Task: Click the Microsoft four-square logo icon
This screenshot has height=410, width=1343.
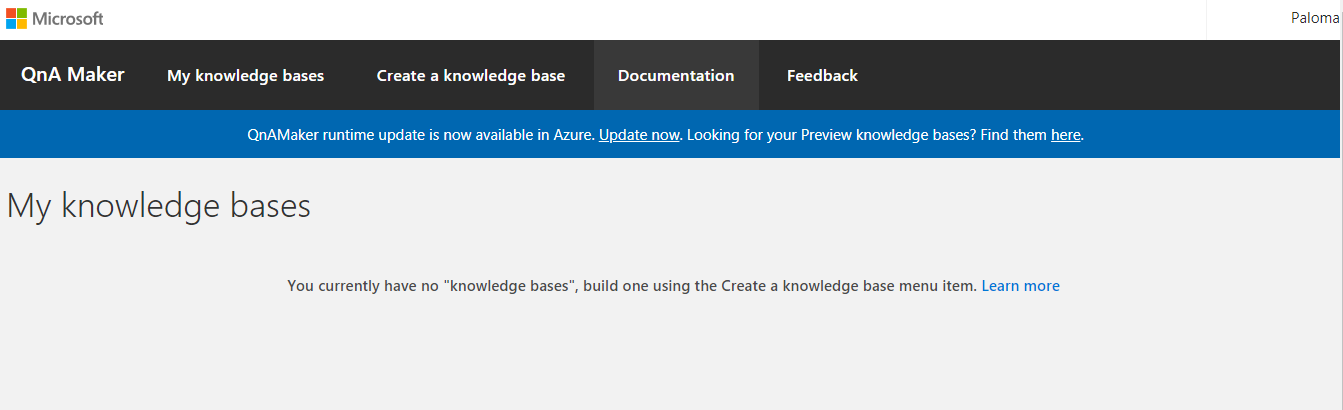Action: 16,19
